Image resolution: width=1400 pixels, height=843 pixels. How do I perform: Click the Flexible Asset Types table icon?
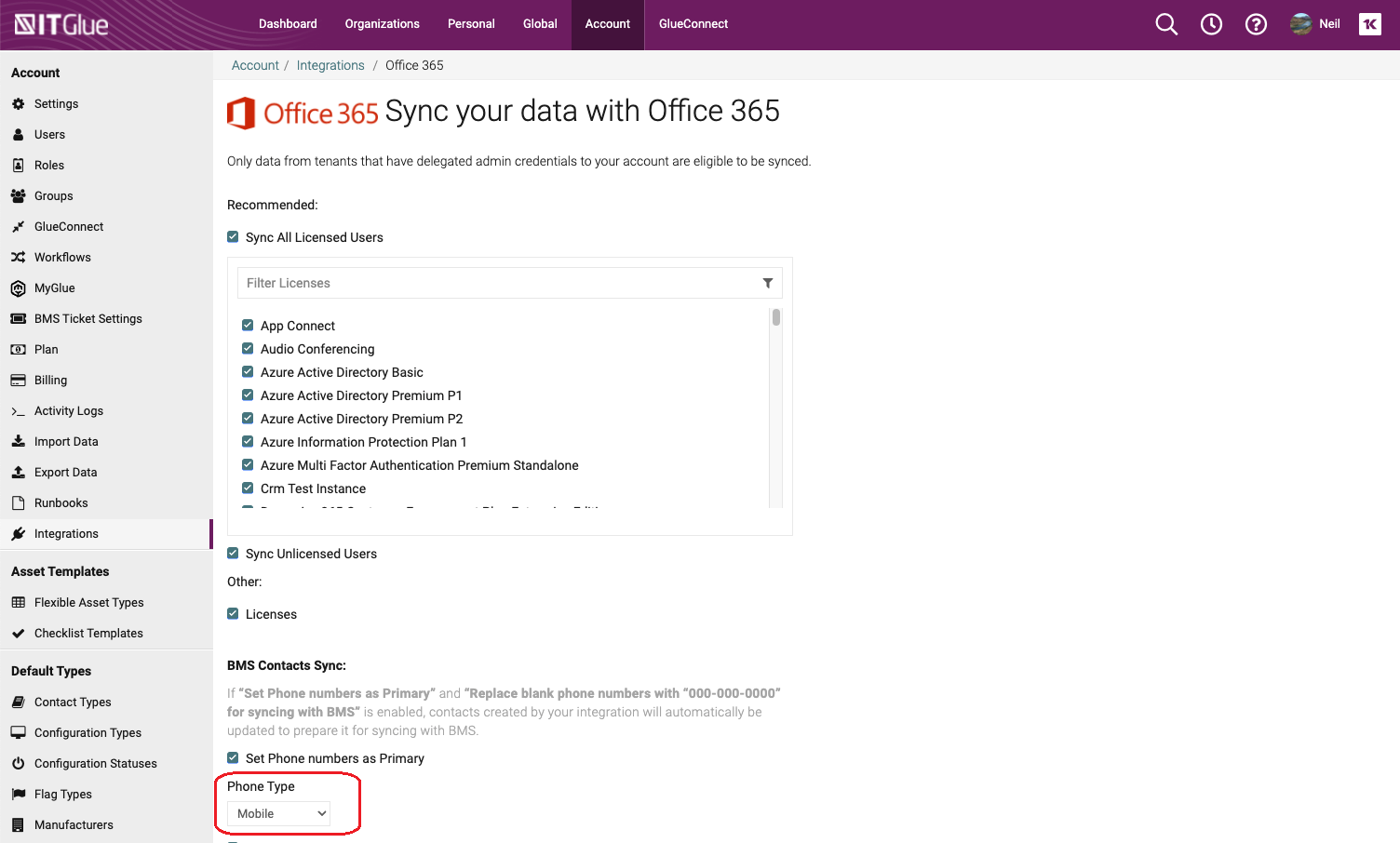(18, 603)
